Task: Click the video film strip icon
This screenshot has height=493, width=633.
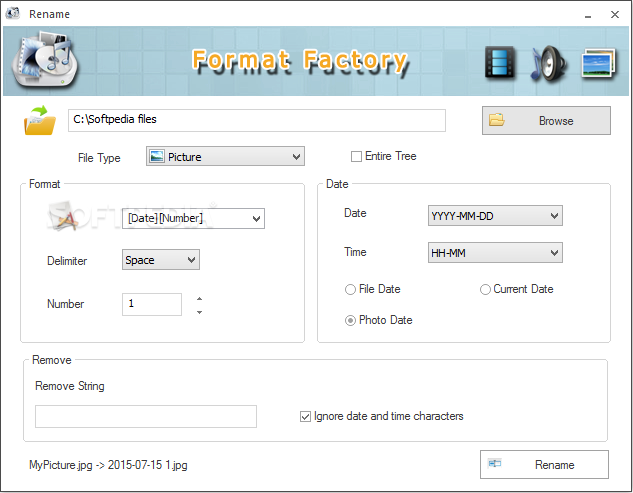Action: [500, 62]
